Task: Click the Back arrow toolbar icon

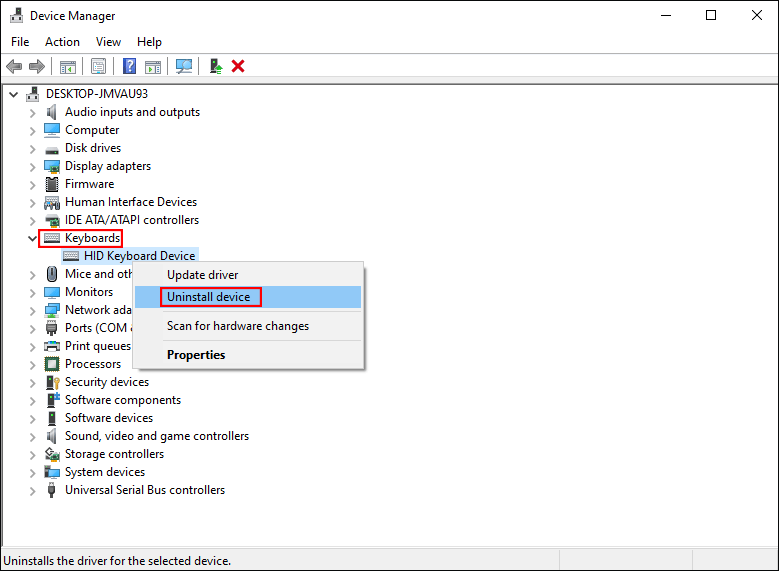Action: [x=14, y=66]
